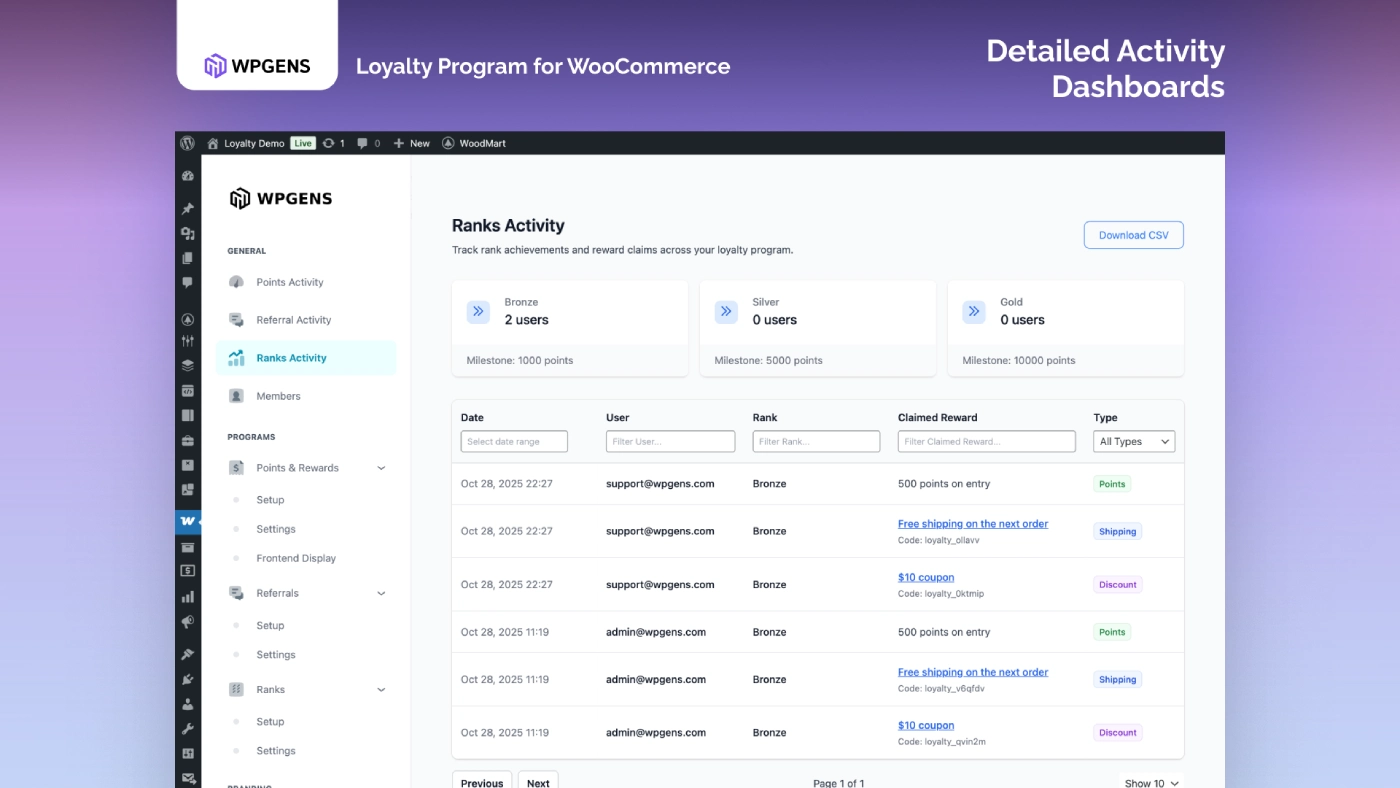Click the Select date range field

point(514,441)
